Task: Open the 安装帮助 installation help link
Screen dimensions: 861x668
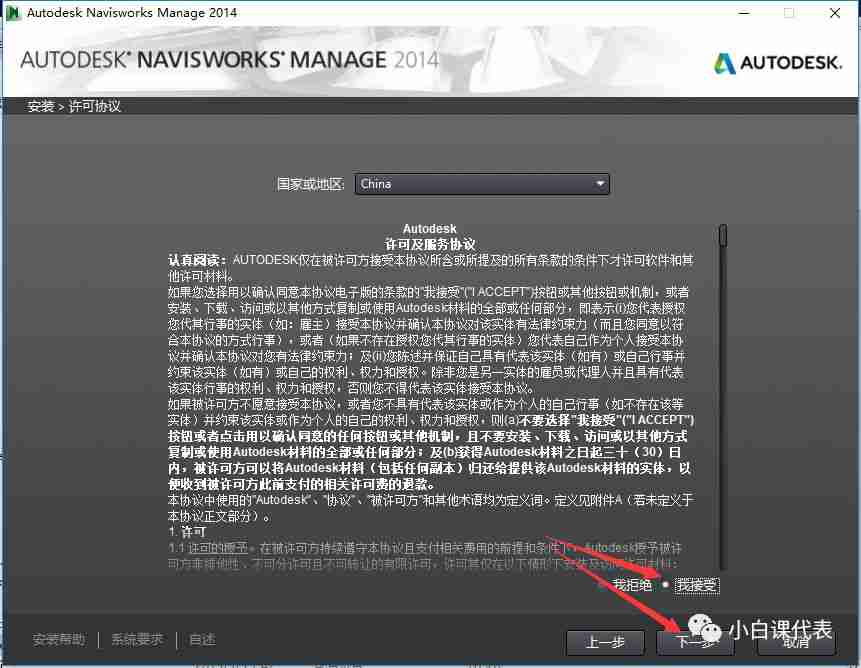Action: click(61, 638)
